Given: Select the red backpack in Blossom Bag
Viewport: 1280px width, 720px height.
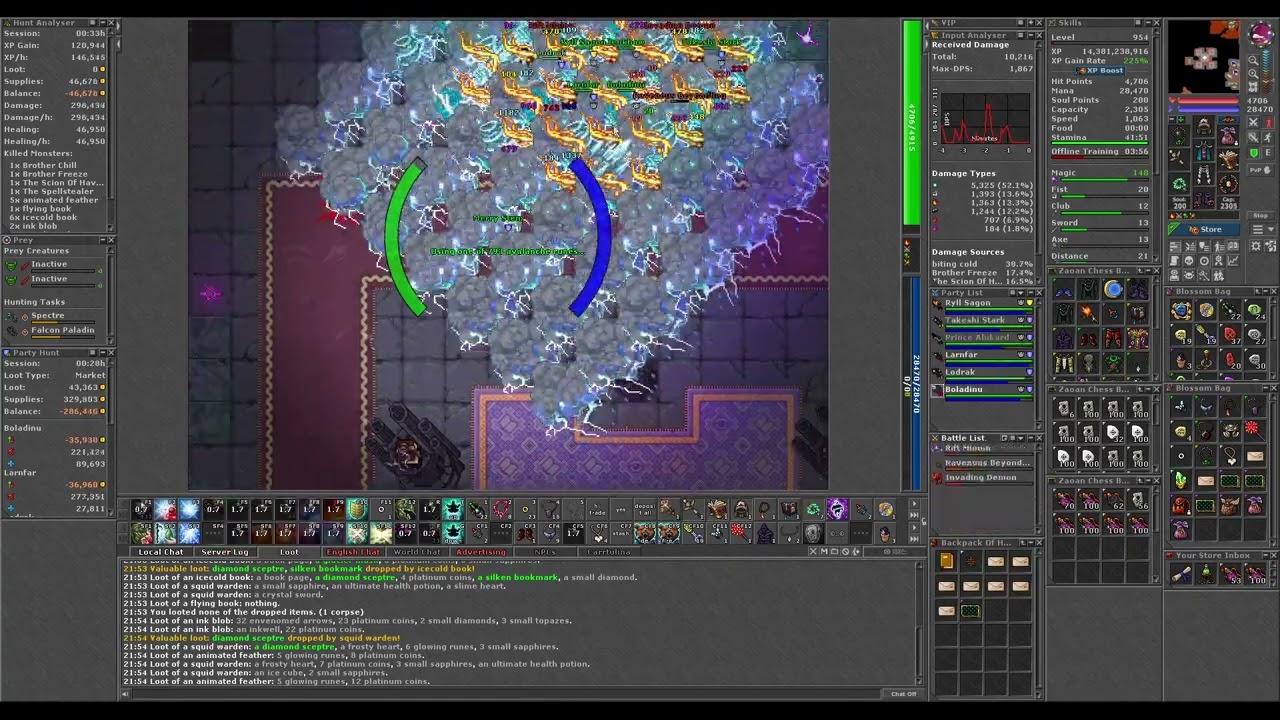Looking at the screenshot, I should (x=1181, y=506).
